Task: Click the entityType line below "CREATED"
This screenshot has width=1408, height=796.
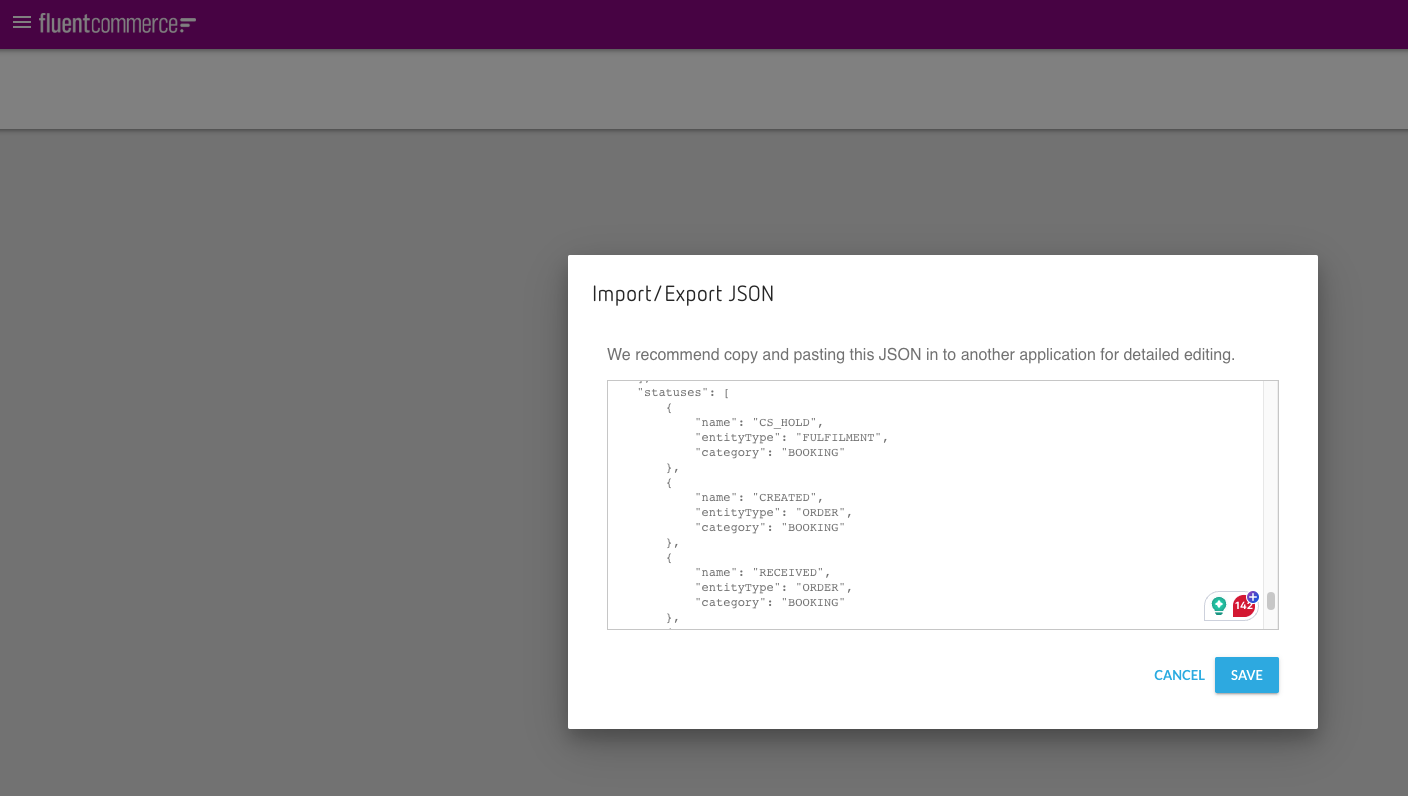Action: point(773,513)
